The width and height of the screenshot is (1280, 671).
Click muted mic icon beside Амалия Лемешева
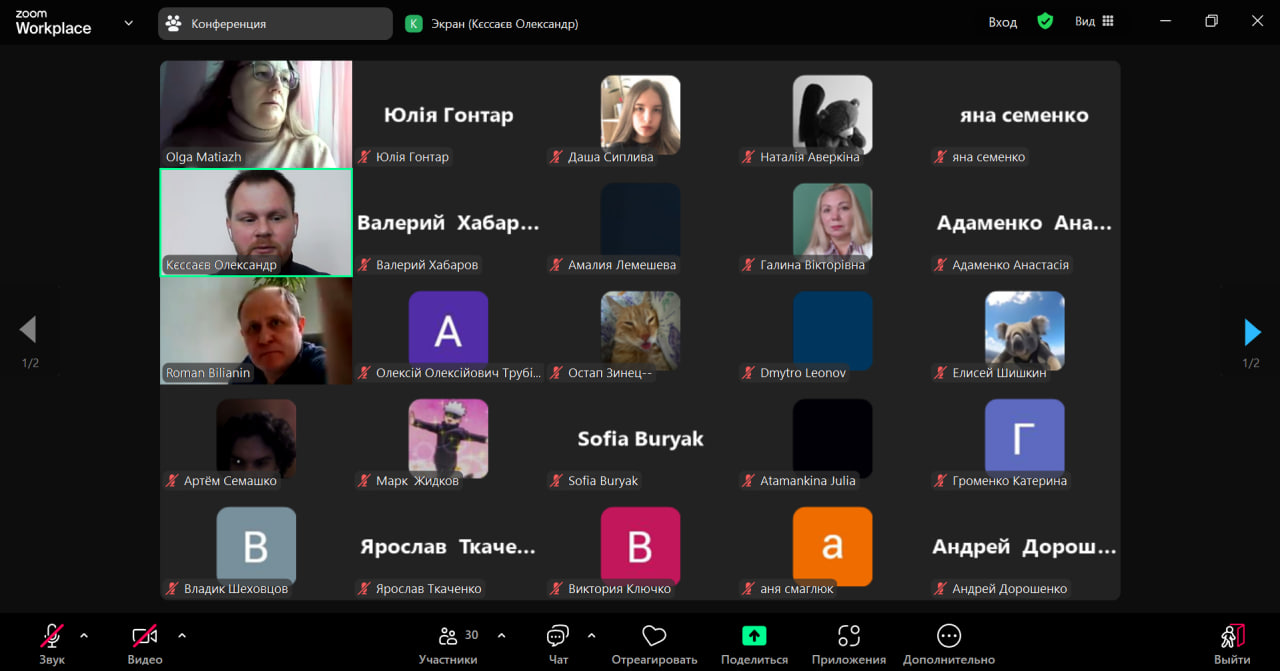tap(556, 265)
